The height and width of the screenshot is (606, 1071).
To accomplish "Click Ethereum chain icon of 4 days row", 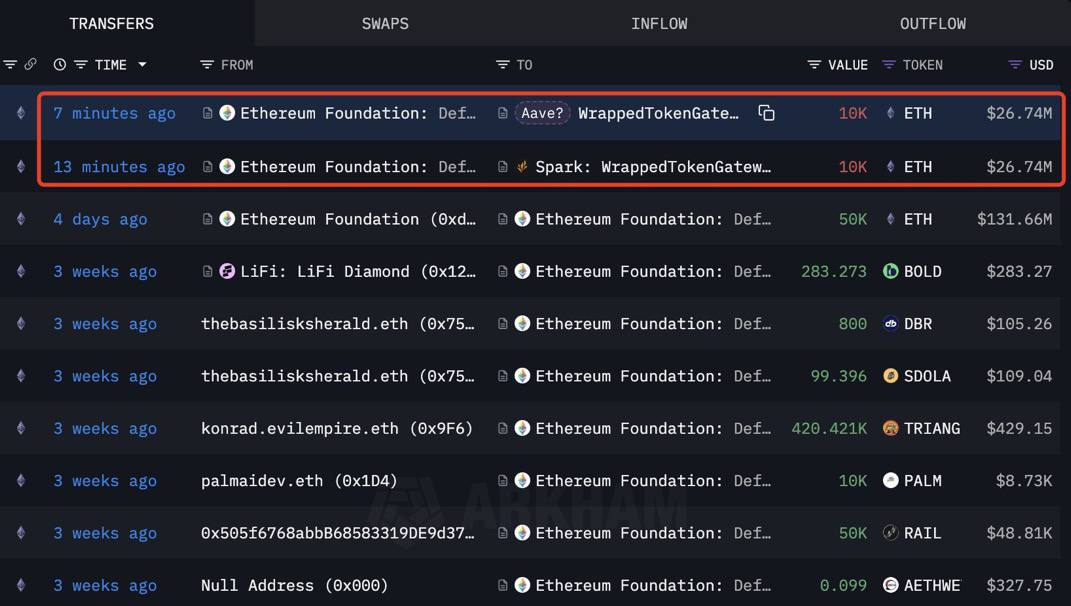I will pyautogui.click(x=21, y=219).
